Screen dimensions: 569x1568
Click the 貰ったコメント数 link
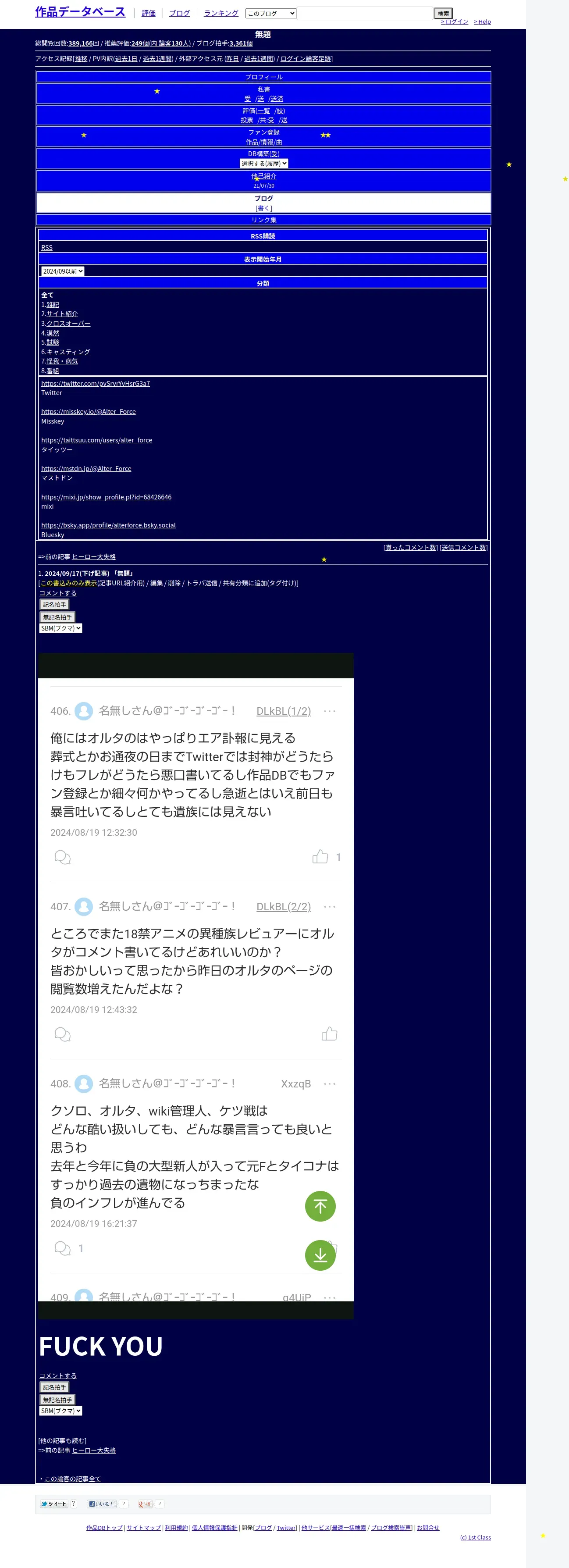click(x=411, y=547)
